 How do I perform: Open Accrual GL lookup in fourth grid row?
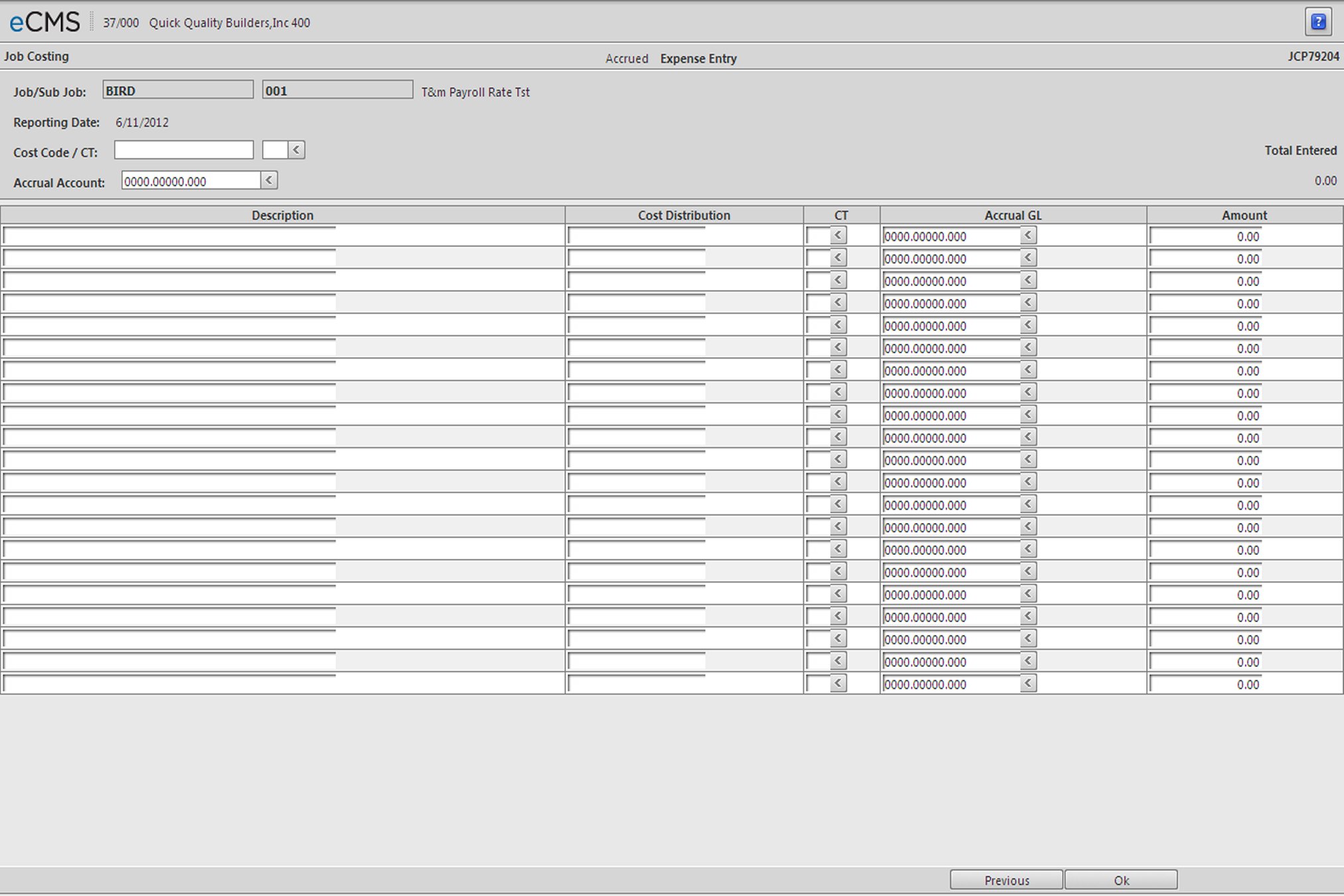click(x=1028, y=303)
